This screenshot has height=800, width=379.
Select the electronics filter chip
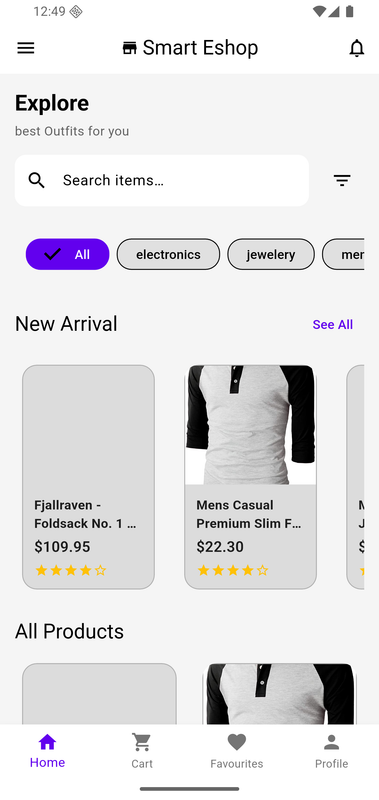click(x=168, y=254)
